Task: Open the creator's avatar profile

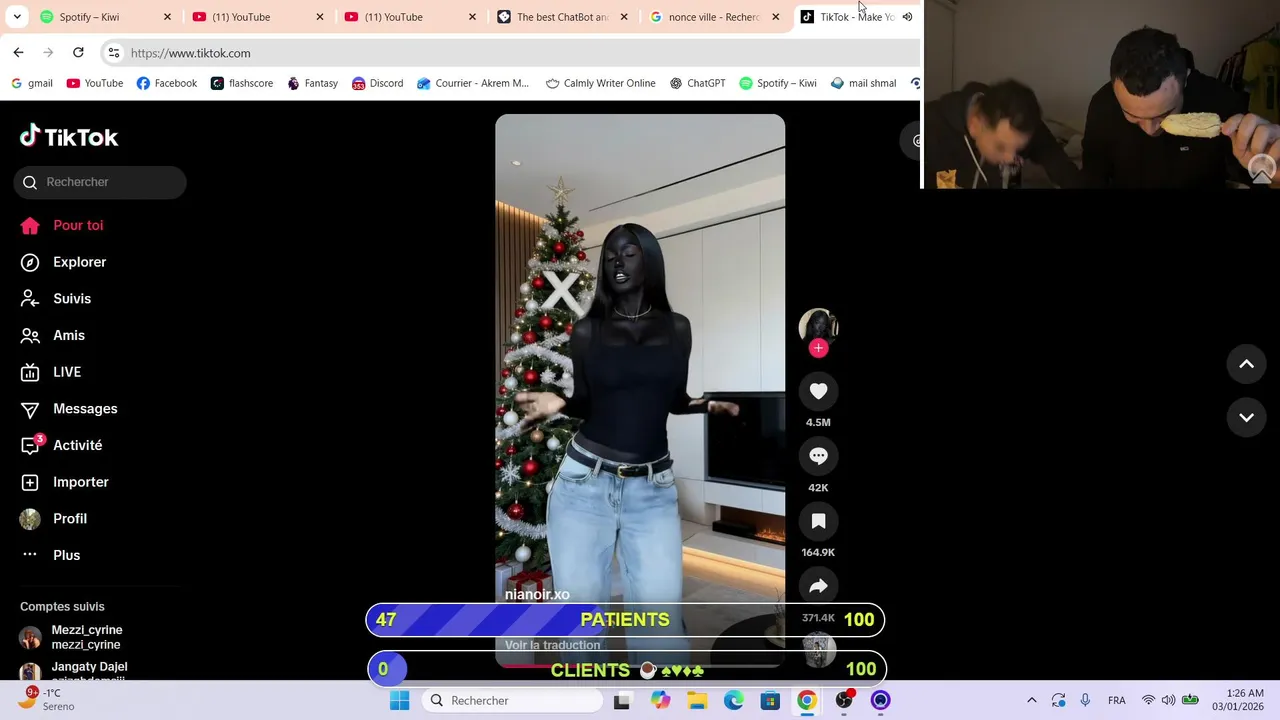Action: click(818, 326)
